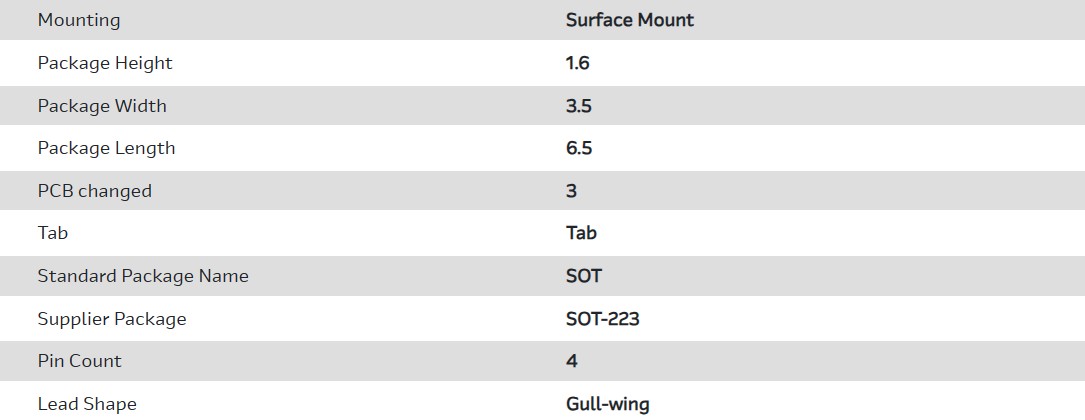This screenshot has height=420, width=1085.
Task: Click the Package Width label
Action: (x=102, y=106)
